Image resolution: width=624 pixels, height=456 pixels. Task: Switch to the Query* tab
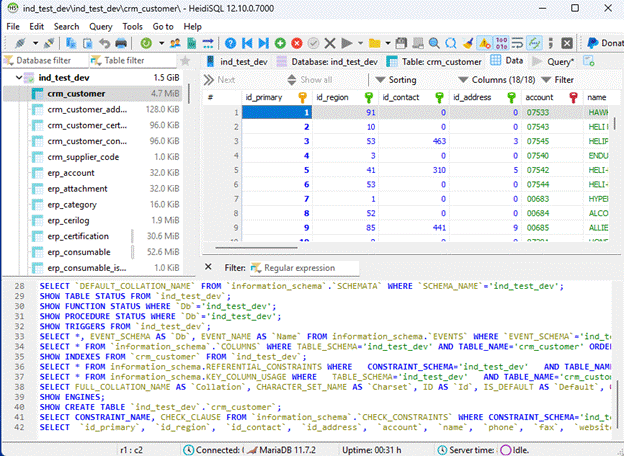pos(553,62)
